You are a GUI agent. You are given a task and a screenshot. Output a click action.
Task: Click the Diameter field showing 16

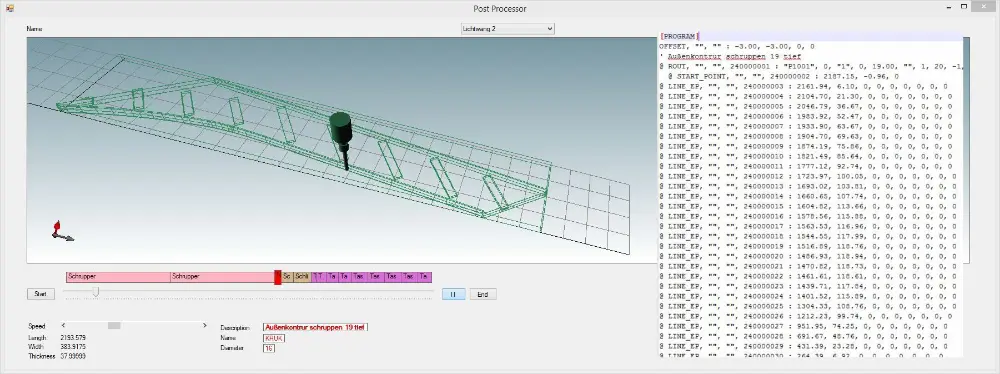tap(269, 348)
